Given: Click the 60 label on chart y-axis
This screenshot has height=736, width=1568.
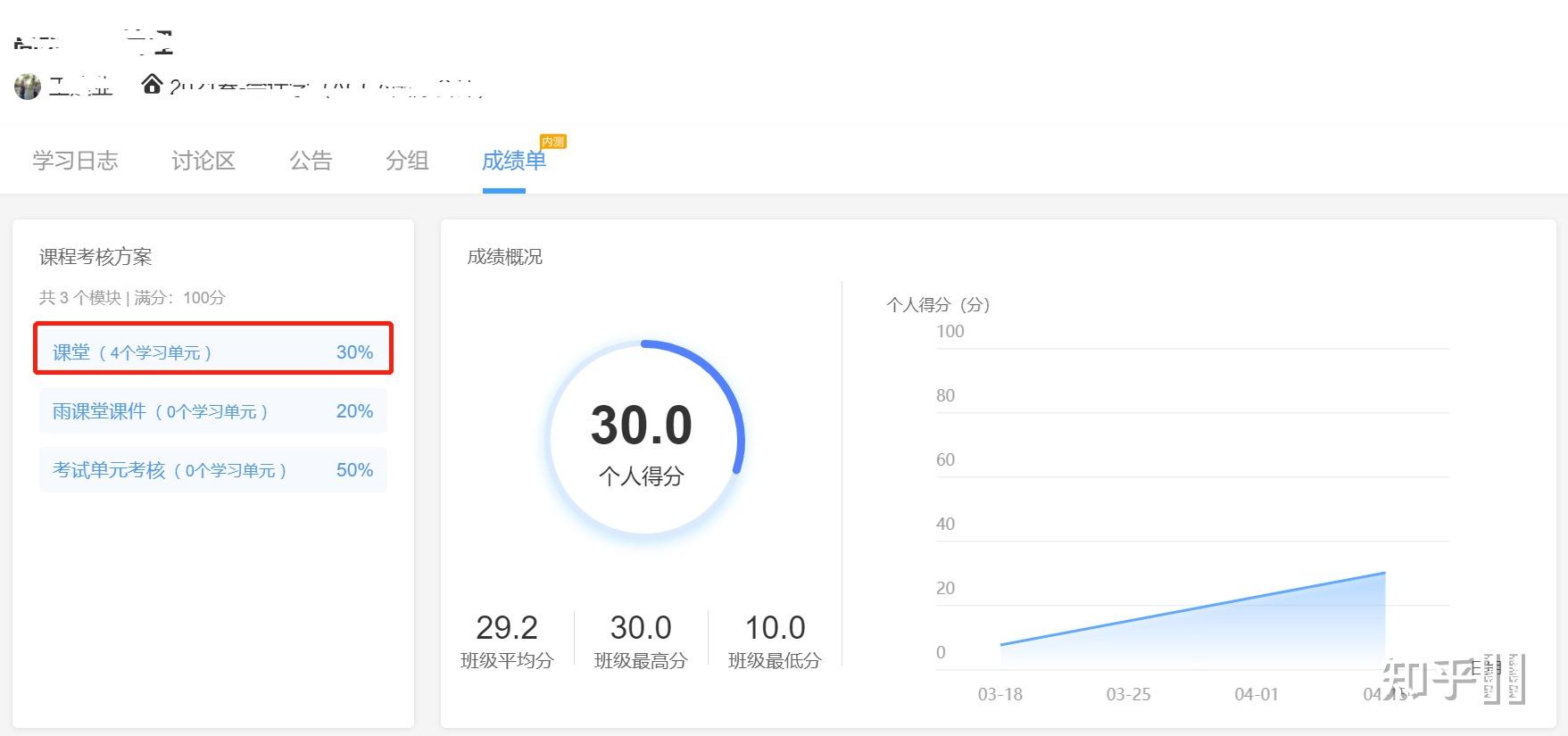Looking at the screenshot, I should point(945,459).
